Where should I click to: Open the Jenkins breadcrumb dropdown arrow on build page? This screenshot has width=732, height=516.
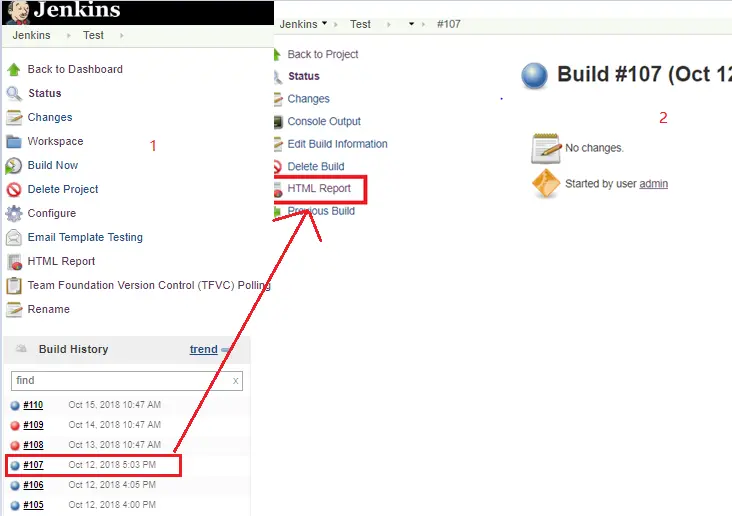click(324, 23)
